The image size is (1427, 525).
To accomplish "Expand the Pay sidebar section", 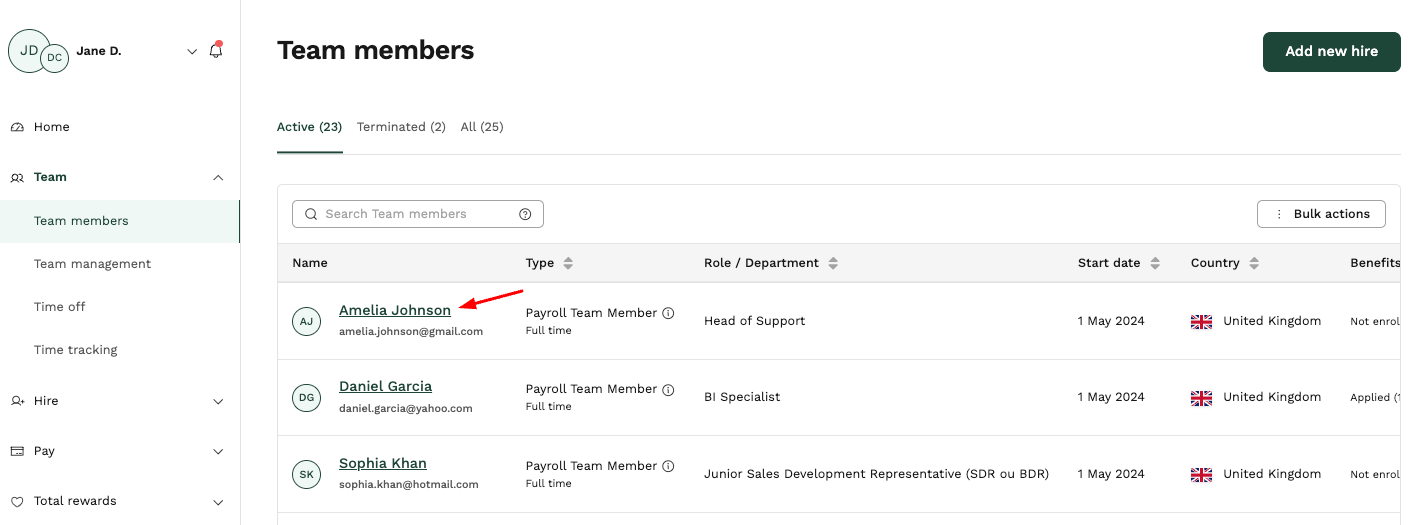I will [x=218, y=451].
